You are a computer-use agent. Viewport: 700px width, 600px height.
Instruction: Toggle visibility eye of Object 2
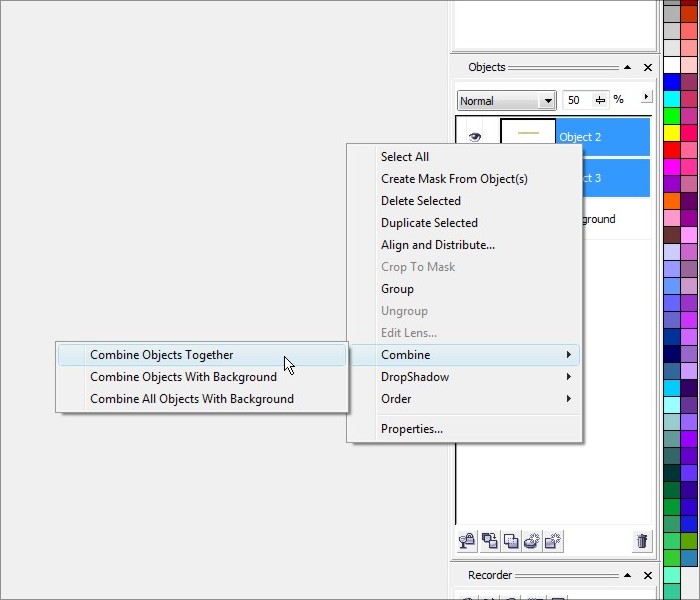(475, 137)
